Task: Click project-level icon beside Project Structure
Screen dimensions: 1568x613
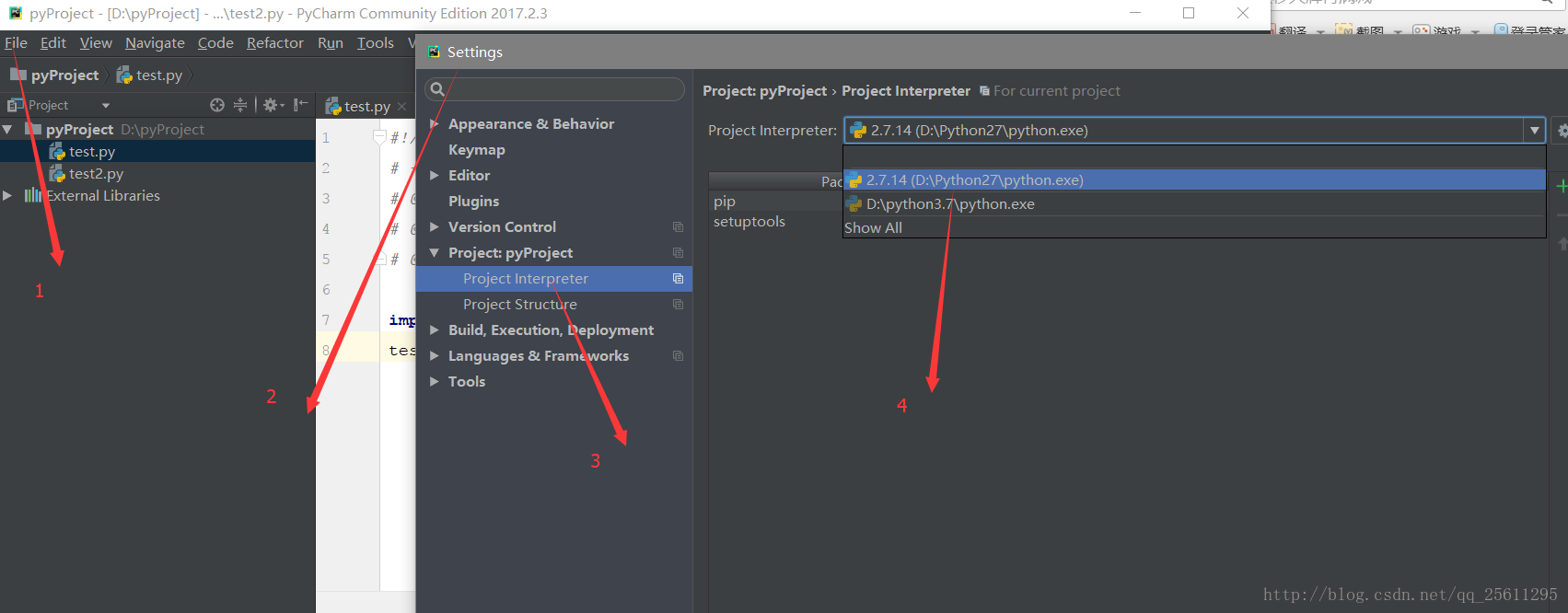Action: 678,305
